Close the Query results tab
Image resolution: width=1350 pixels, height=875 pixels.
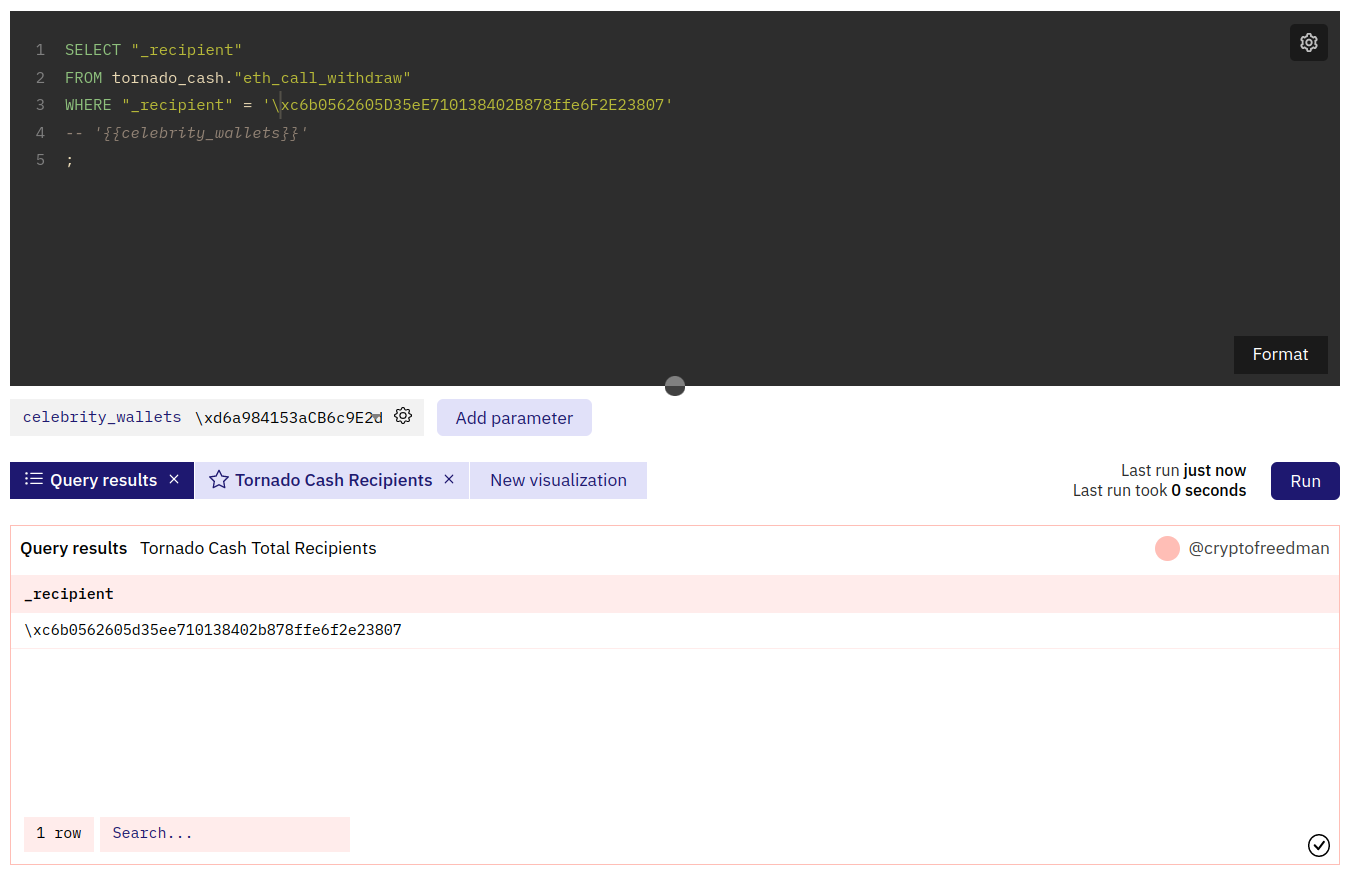174,480
